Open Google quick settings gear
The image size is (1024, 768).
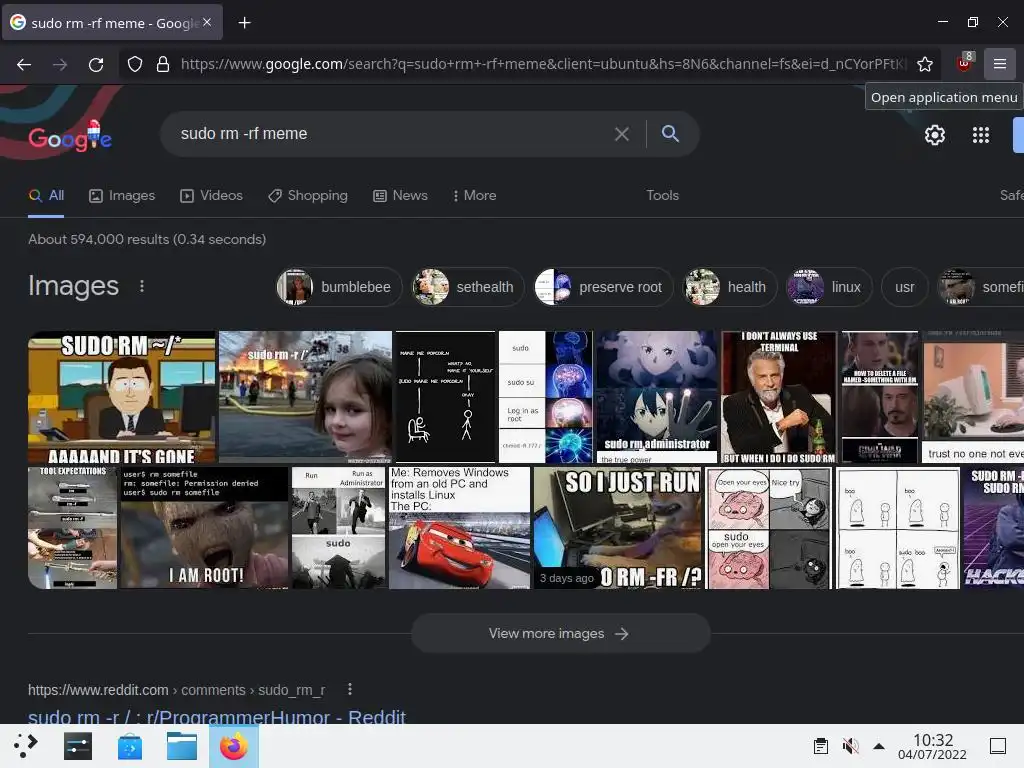point(935,135)
